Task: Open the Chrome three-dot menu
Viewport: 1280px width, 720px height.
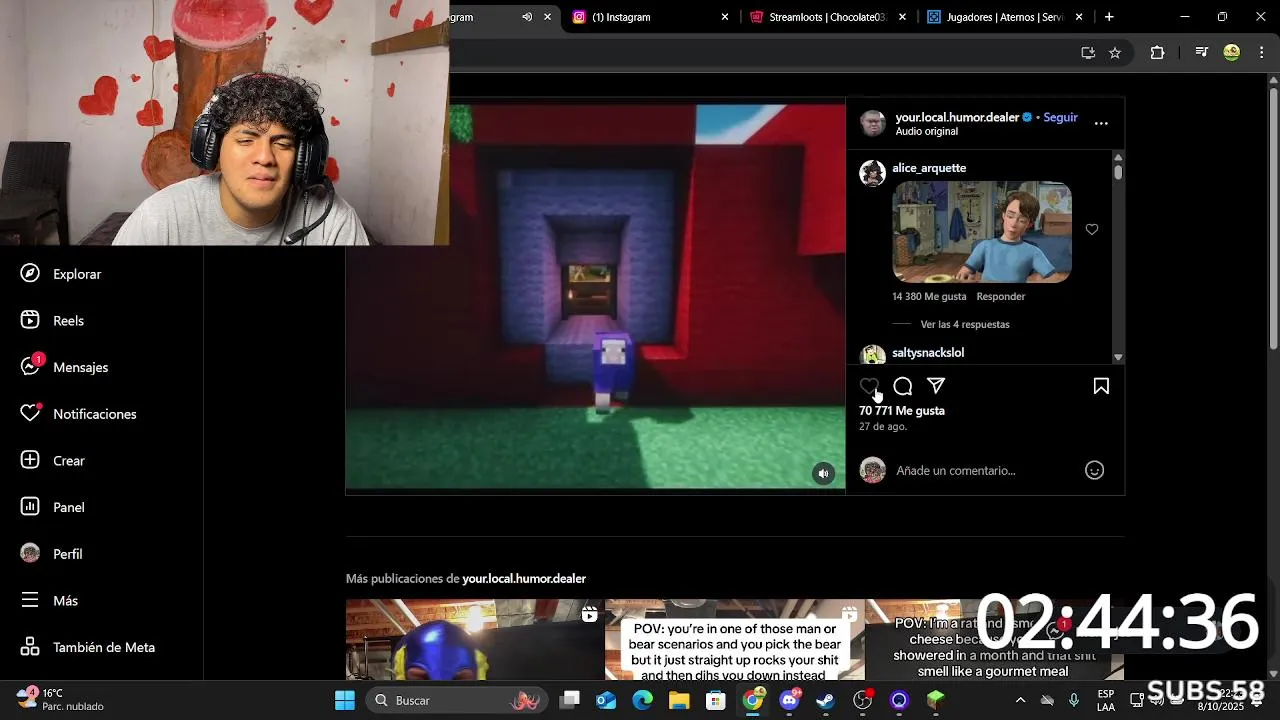Action: pos(1261,53)
